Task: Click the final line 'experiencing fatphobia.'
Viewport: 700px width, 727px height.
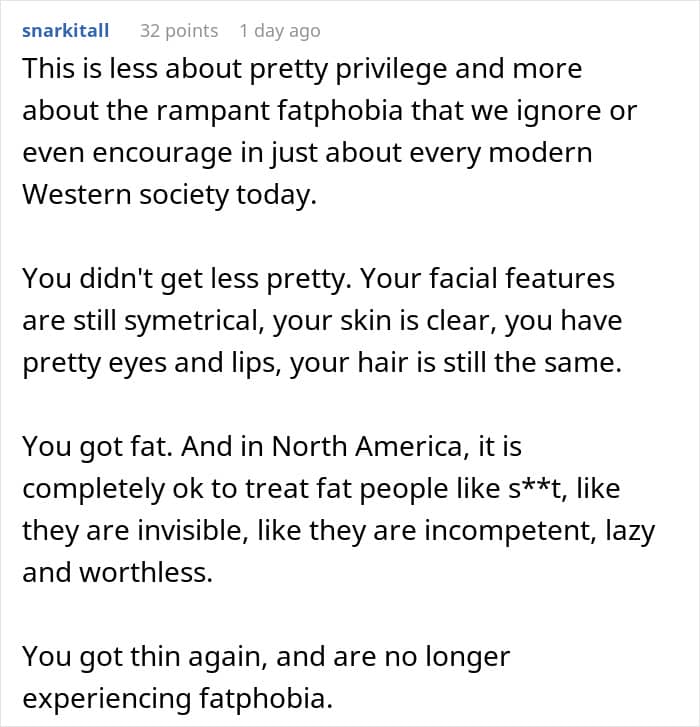Action: point(178,699)
